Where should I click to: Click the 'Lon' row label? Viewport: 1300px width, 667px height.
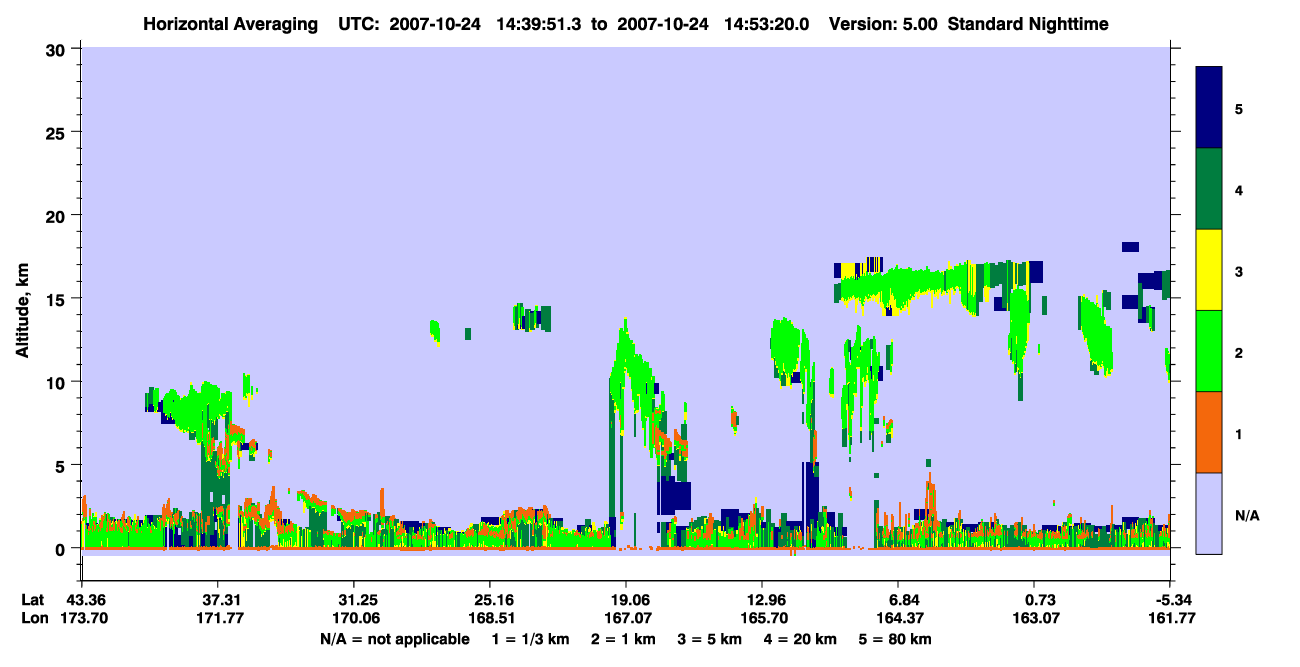[34, 618]
